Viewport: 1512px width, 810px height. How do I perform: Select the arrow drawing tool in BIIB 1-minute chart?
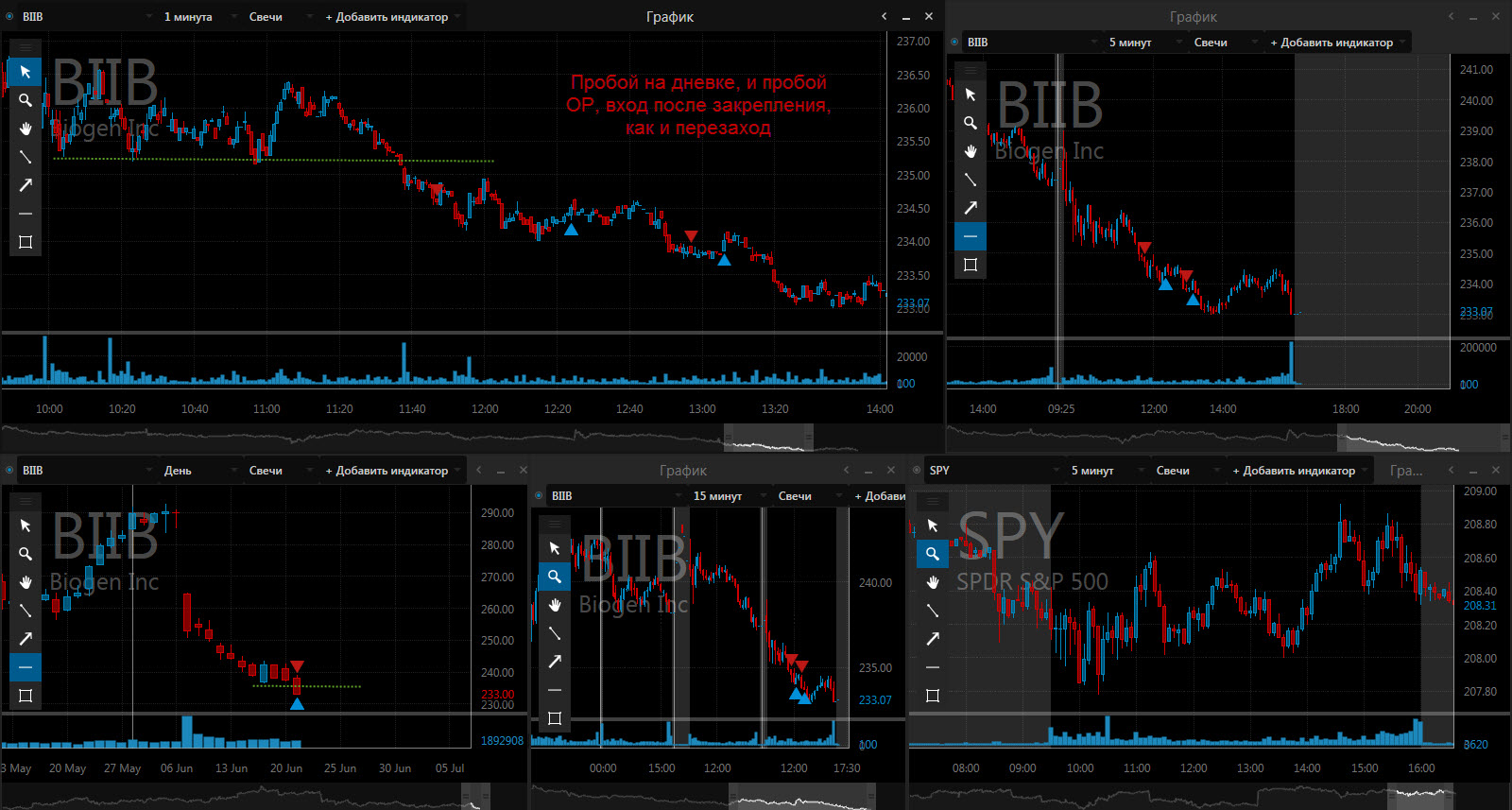[26, 185]
